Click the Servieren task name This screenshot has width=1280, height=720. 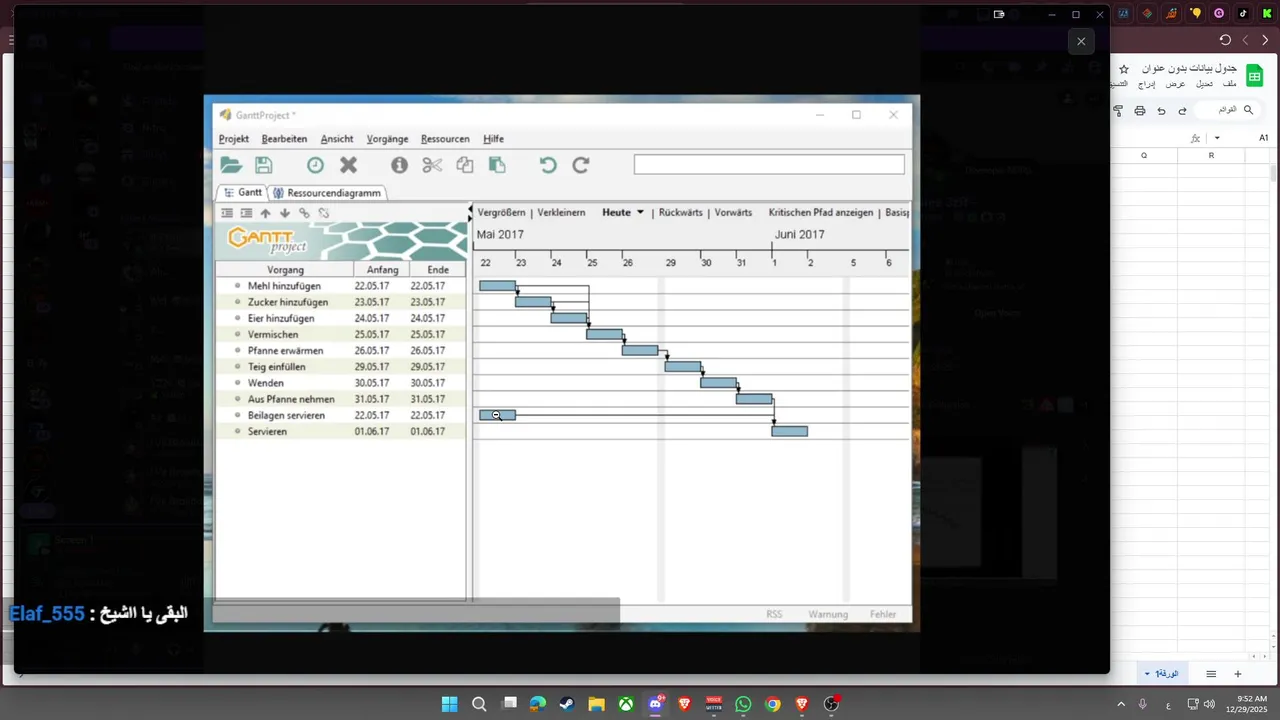(267, 432)
